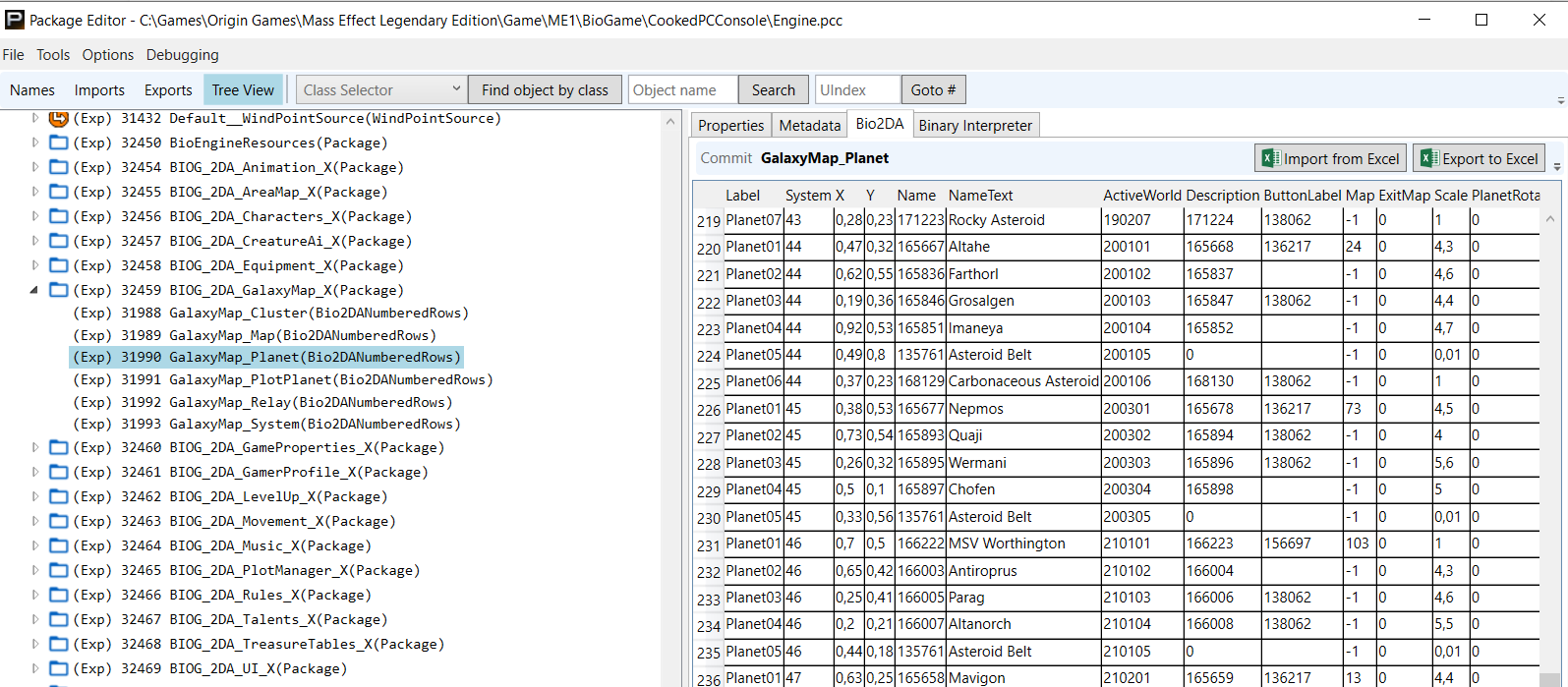The height and width of the screenshot is (687, 1568).
Task: Open the File menu
Action: (14, 55)
